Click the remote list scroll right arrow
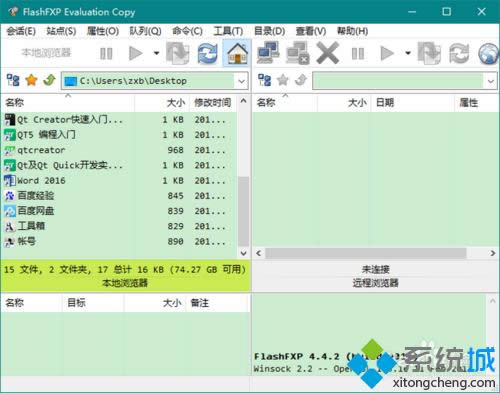 click(493, 253)
